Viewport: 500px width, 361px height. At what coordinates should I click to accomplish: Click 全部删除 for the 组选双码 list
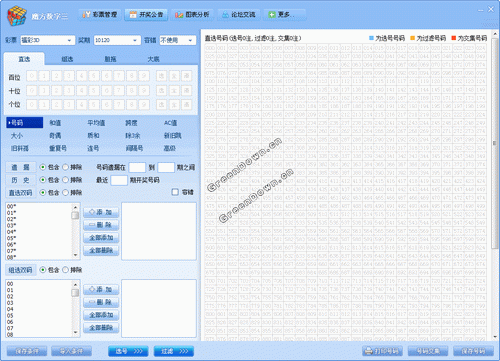pos(101,328)
